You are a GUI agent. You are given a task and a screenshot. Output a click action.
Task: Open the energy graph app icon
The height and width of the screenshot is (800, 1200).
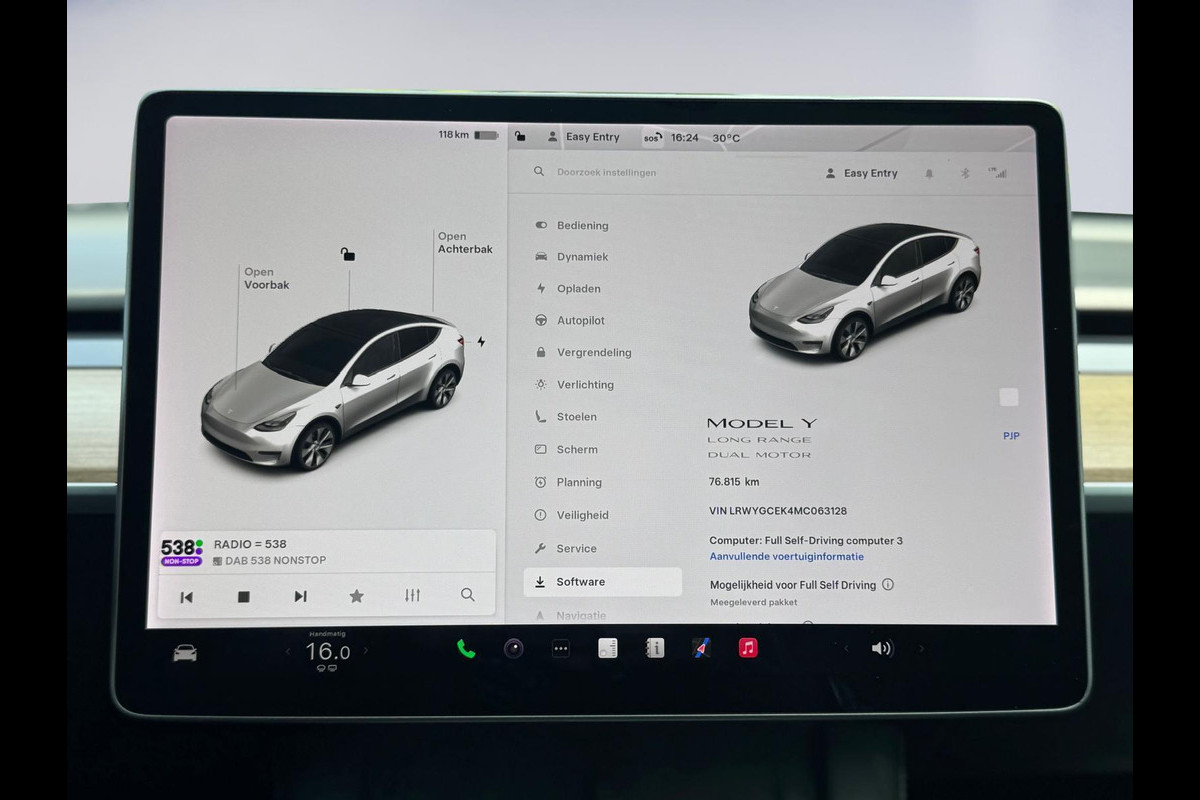tap(607, 648)
